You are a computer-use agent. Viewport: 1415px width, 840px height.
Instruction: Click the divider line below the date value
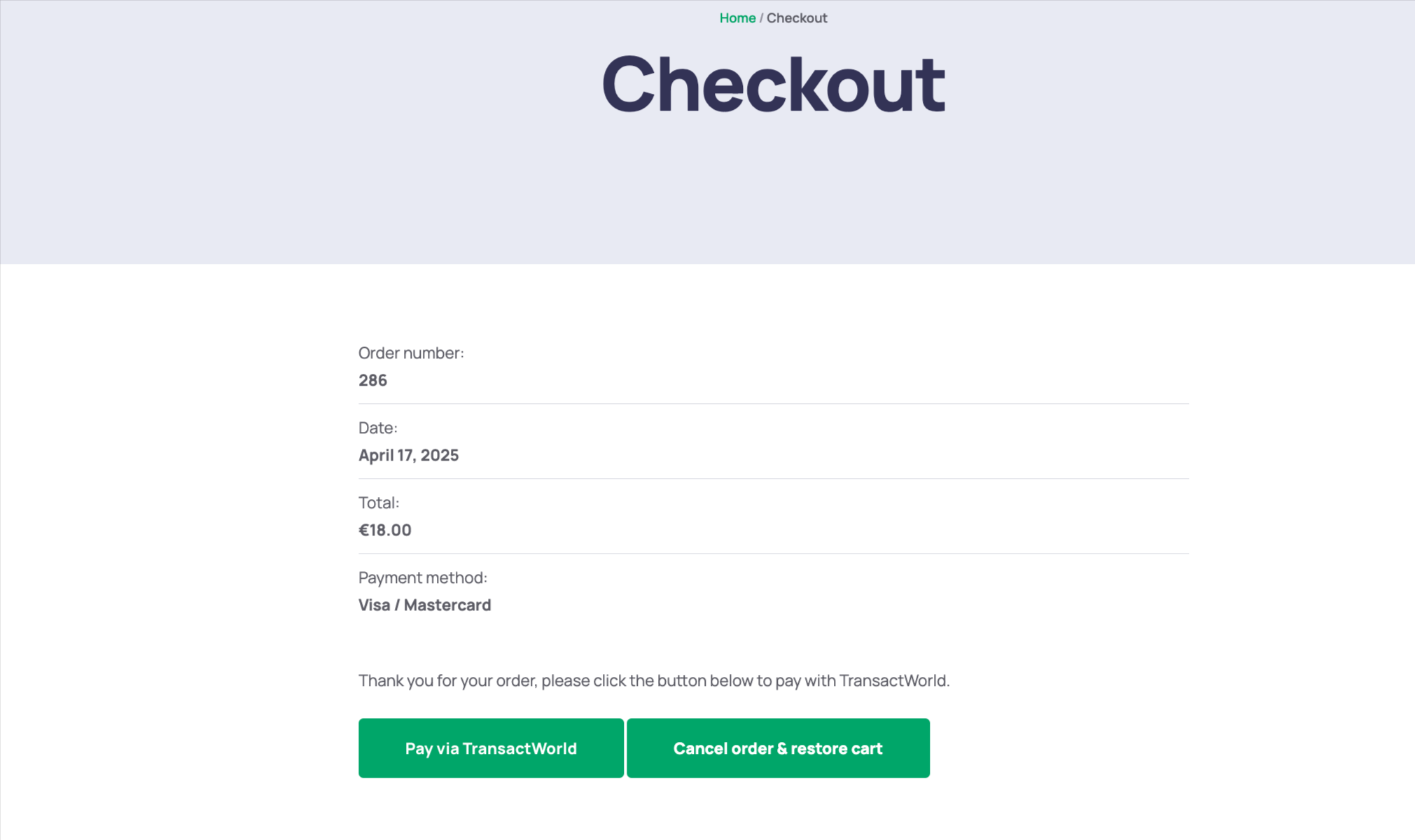click(x=773, y=479)
